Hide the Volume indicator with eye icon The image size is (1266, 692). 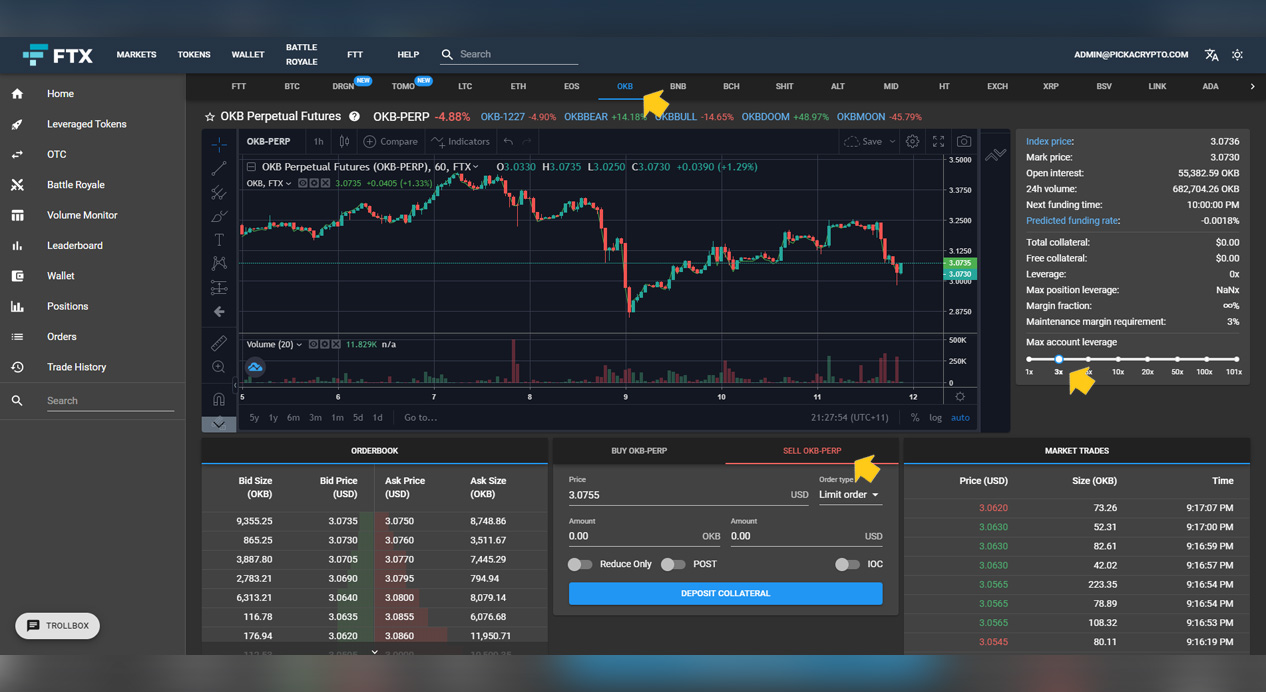click(x=314, y=344)
